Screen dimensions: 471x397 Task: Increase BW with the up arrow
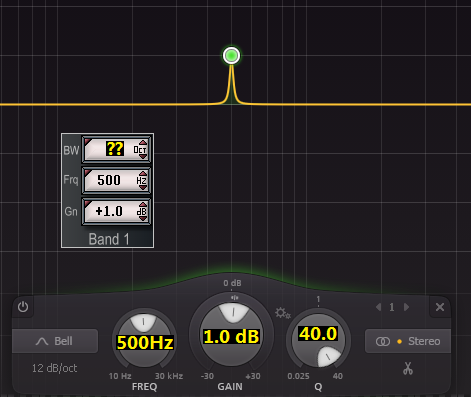143,142
